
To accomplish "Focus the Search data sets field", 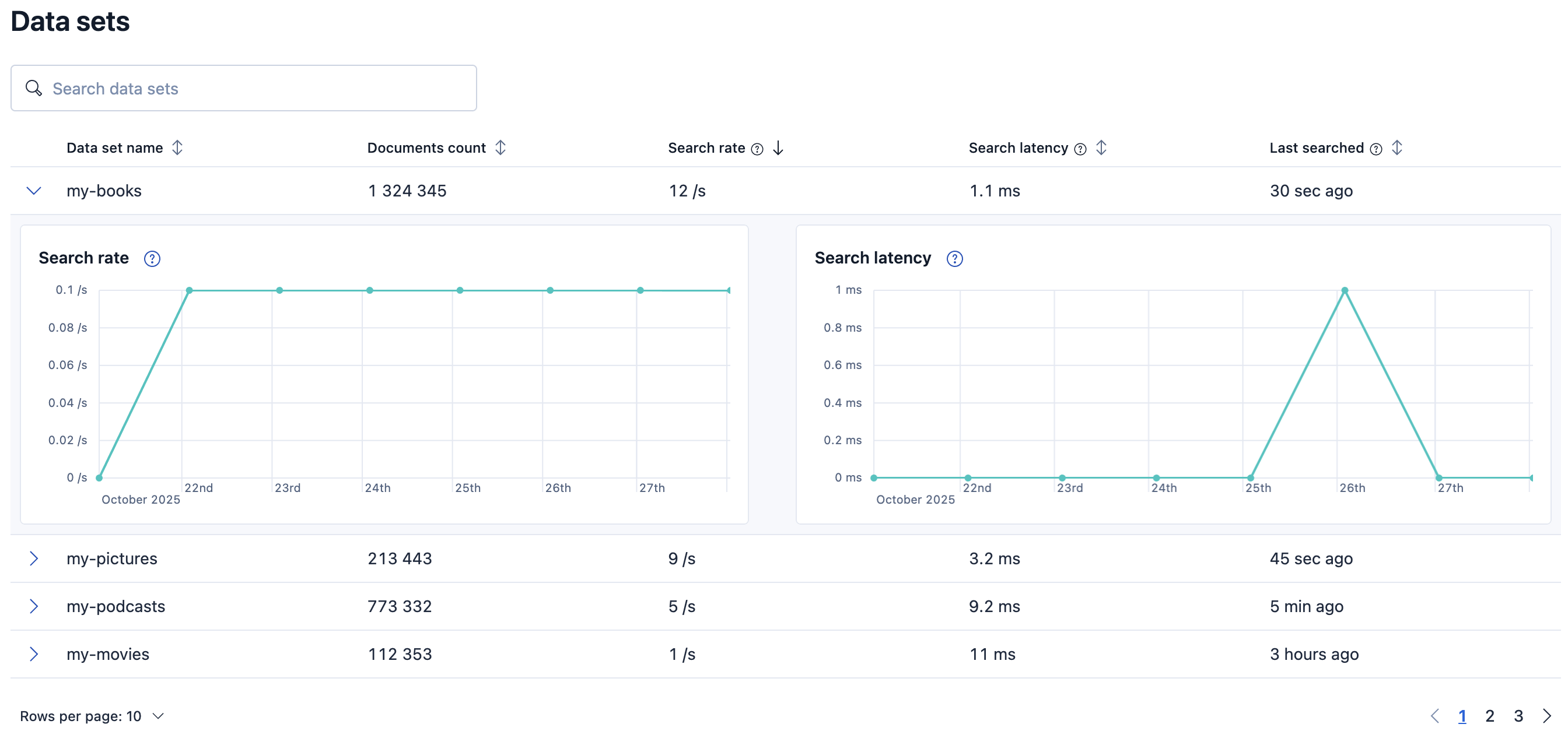I will coord(243,88).
